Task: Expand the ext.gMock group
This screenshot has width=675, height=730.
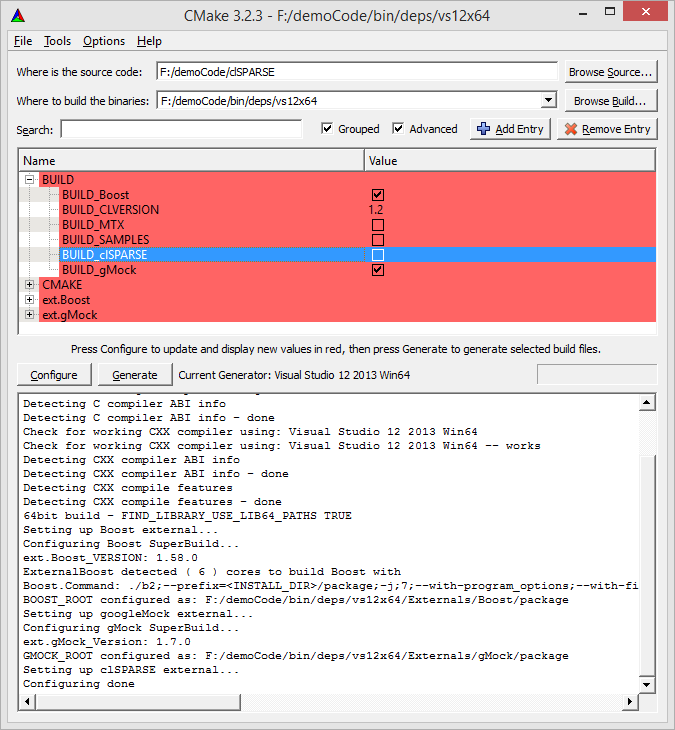Action: [29, 315]
